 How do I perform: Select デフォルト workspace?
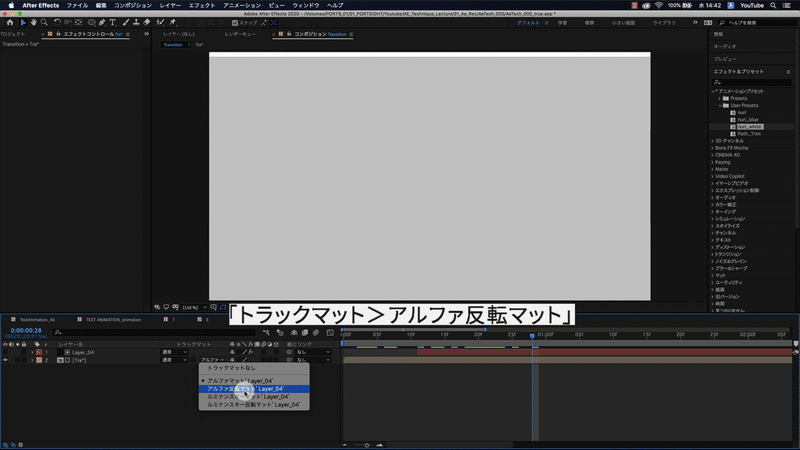[528, 23]
